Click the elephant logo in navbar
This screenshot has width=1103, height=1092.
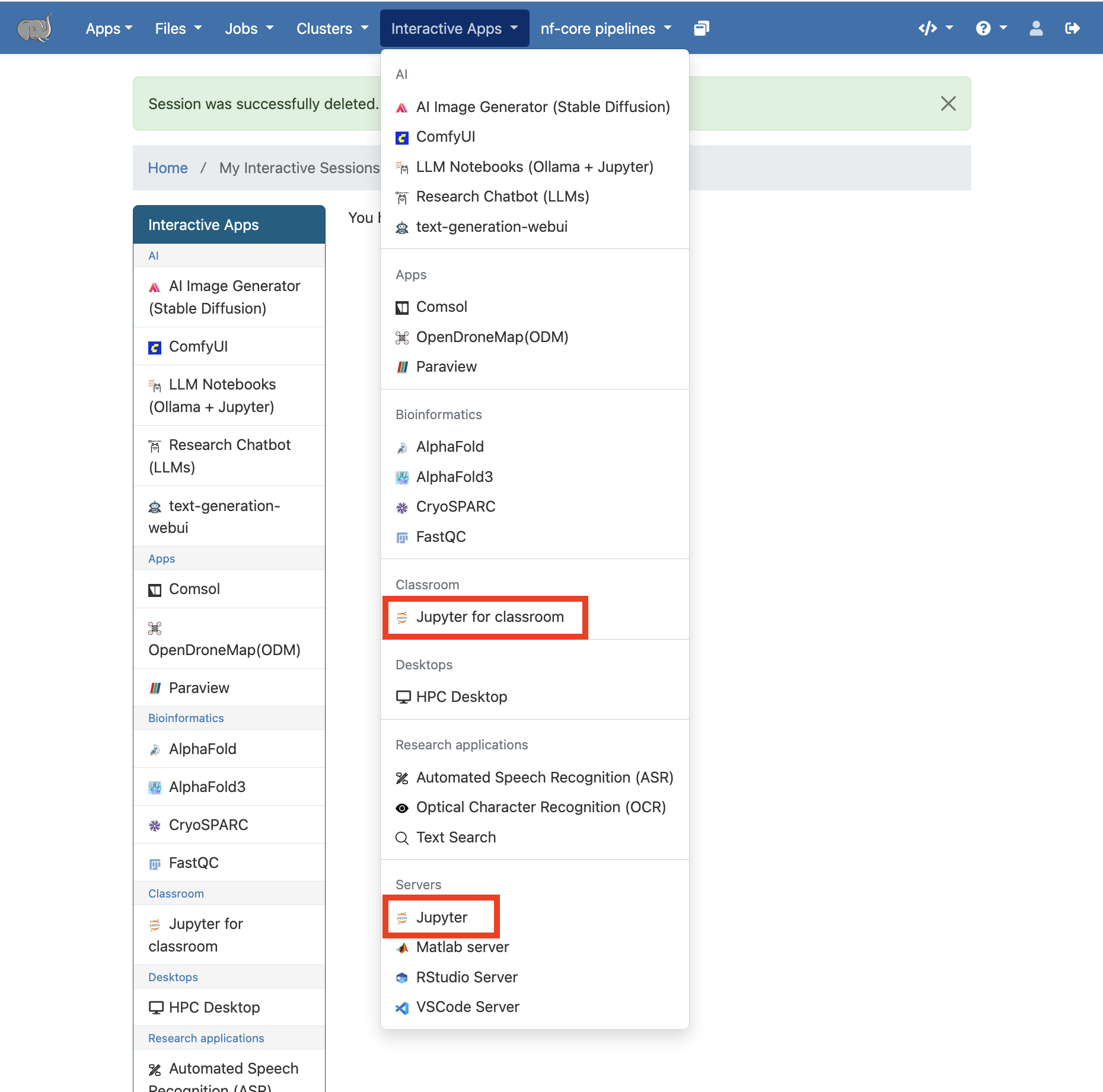pos(34,28)
